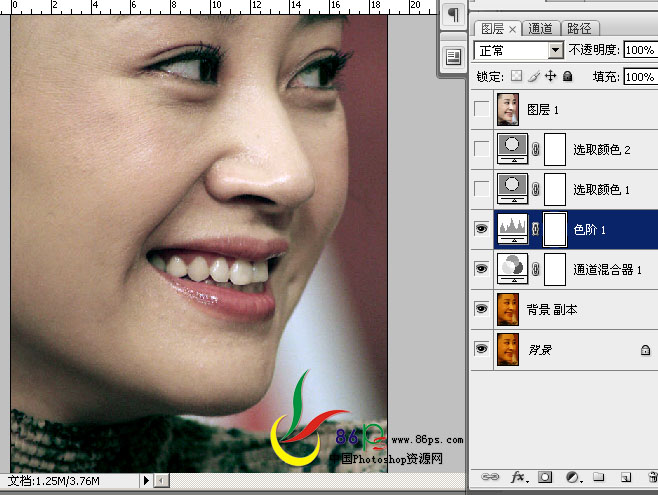Click the 不透明度 opacity field
Screen dimensions: 658x495
640,50
